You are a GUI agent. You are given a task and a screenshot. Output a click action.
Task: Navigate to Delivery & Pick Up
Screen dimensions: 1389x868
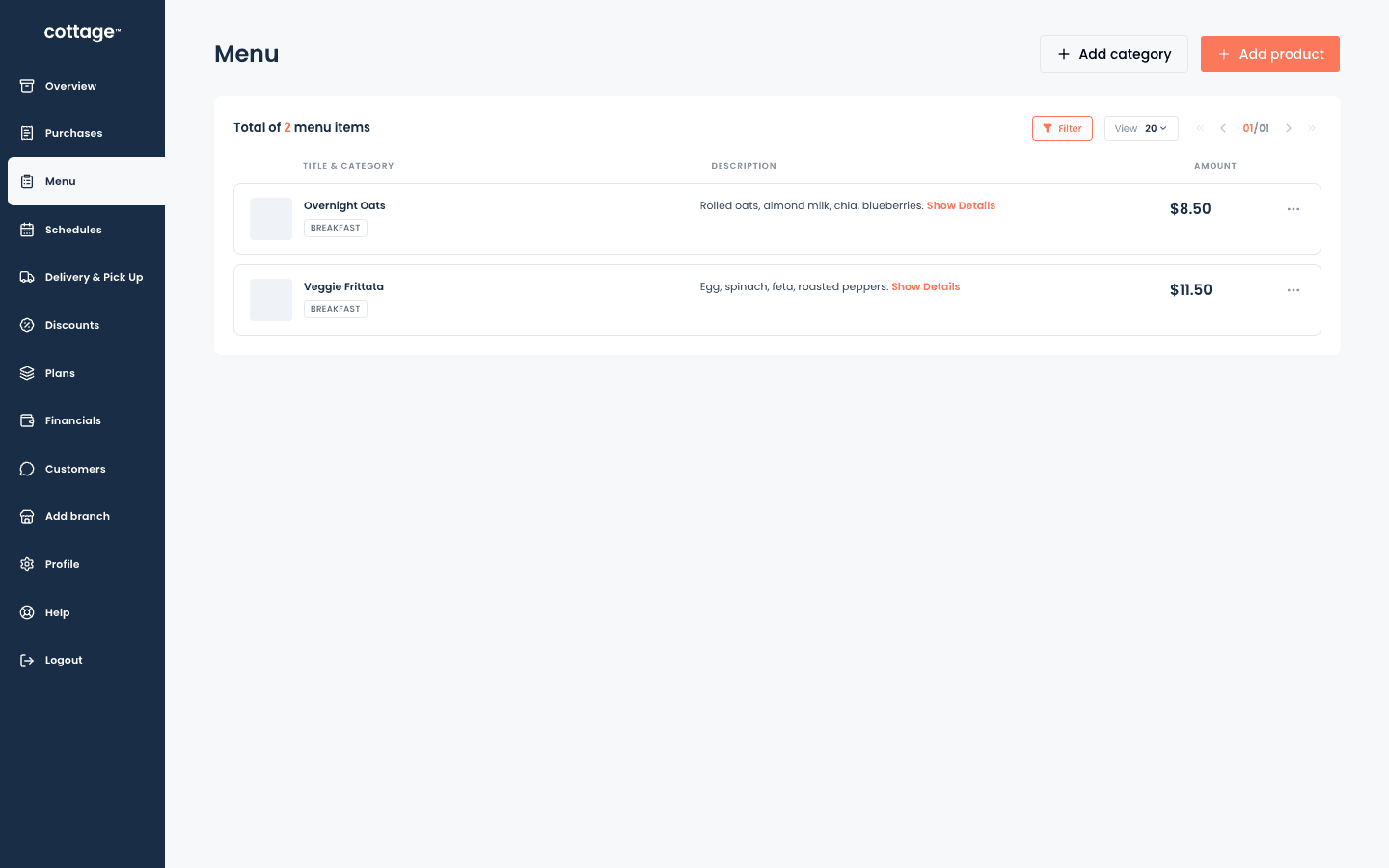click(94, 277)
